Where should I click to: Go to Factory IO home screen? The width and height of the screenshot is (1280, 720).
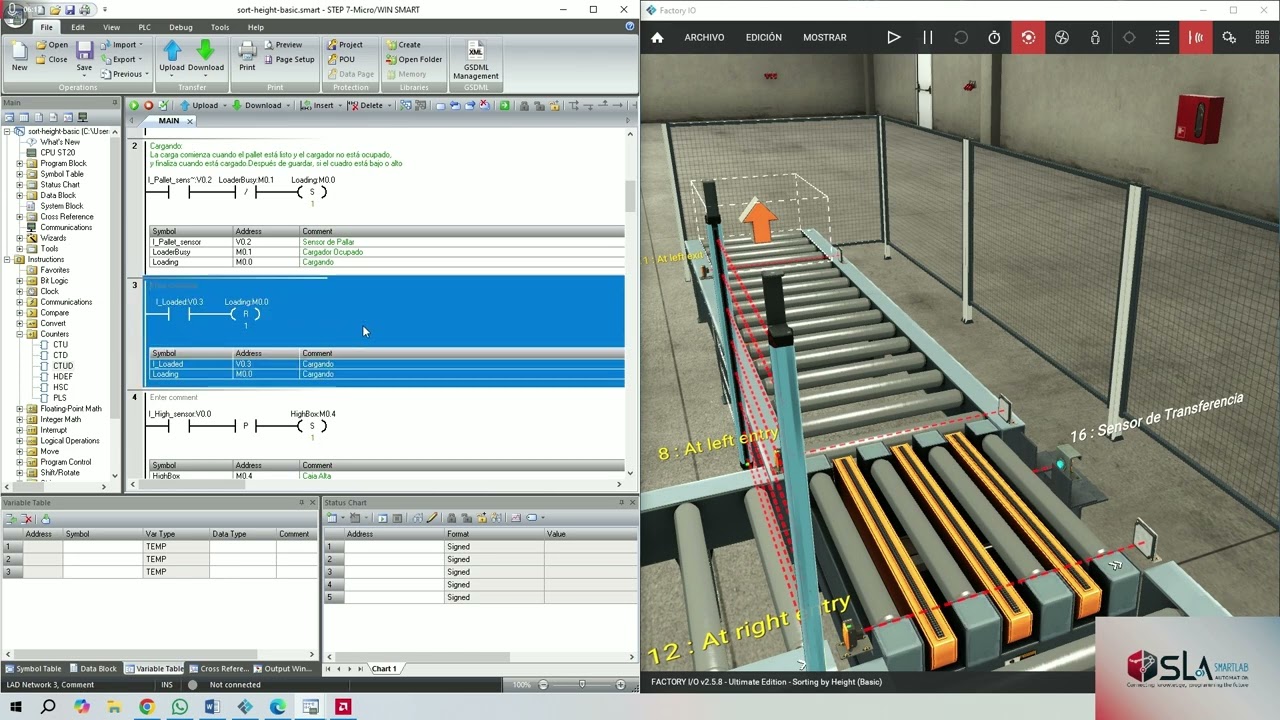point(657,38)
